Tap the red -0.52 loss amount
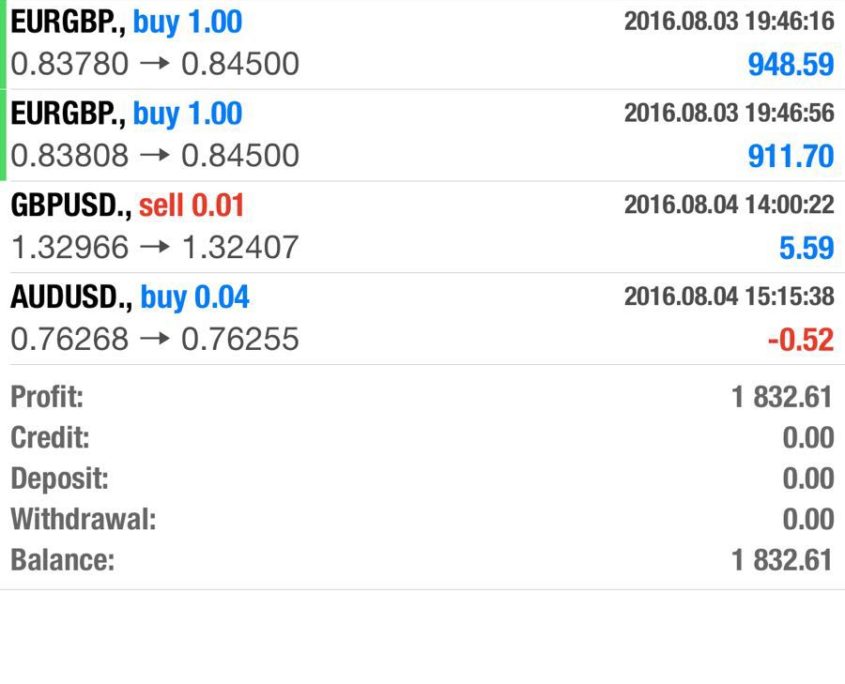 click(800, 340)
